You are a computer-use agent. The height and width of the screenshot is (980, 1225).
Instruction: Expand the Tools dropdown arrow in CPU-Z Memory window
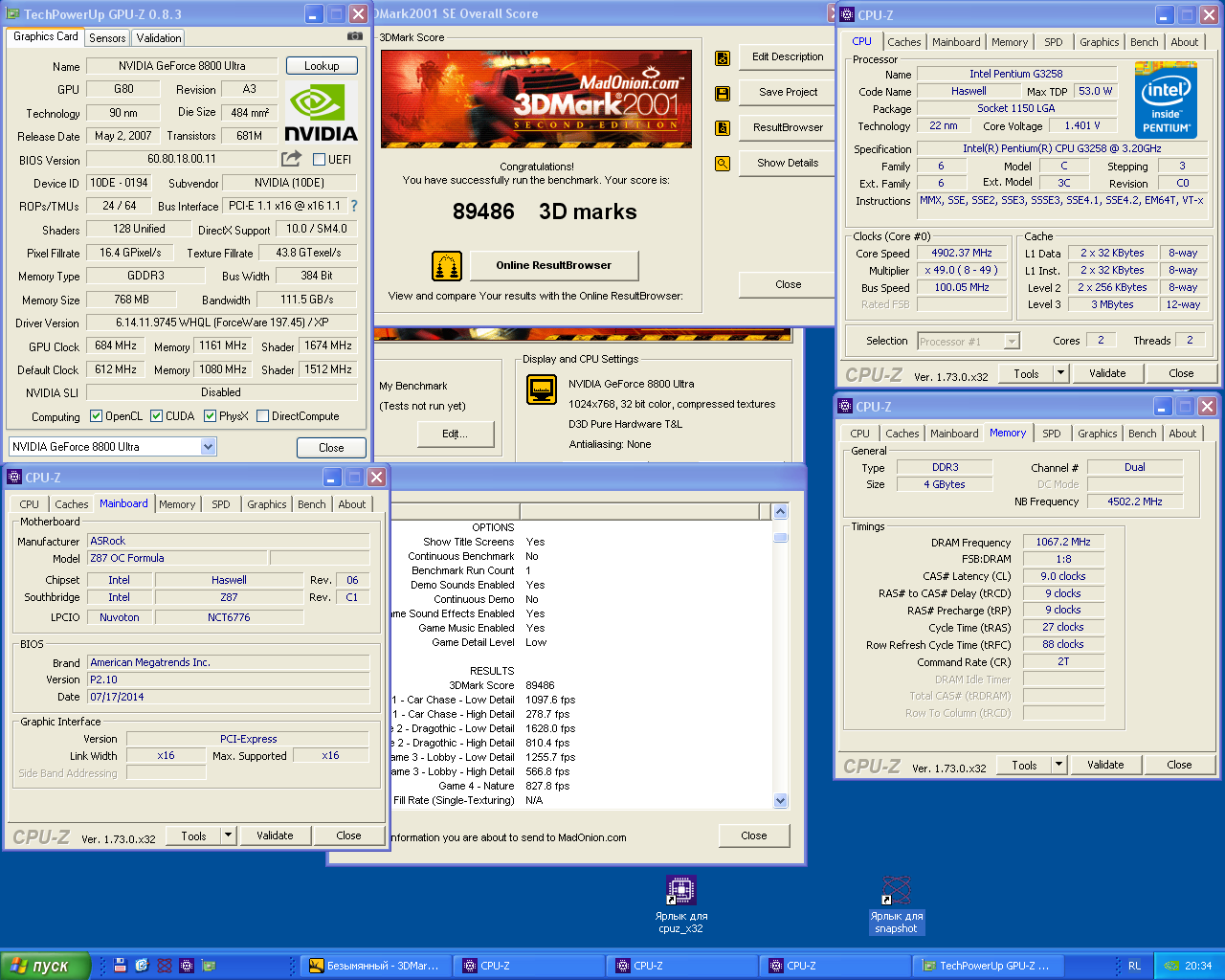point(1058,765)
